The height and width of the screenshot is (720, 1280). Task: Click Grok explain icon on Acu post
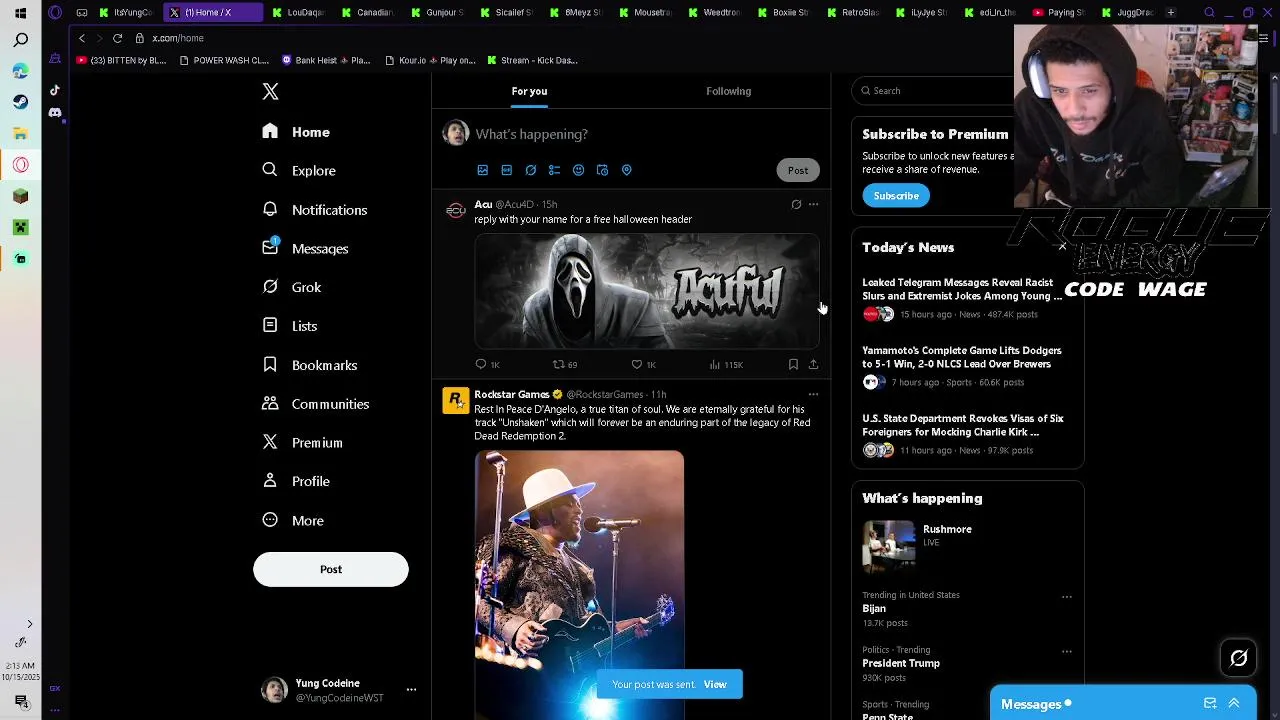[x=796, y=204]
